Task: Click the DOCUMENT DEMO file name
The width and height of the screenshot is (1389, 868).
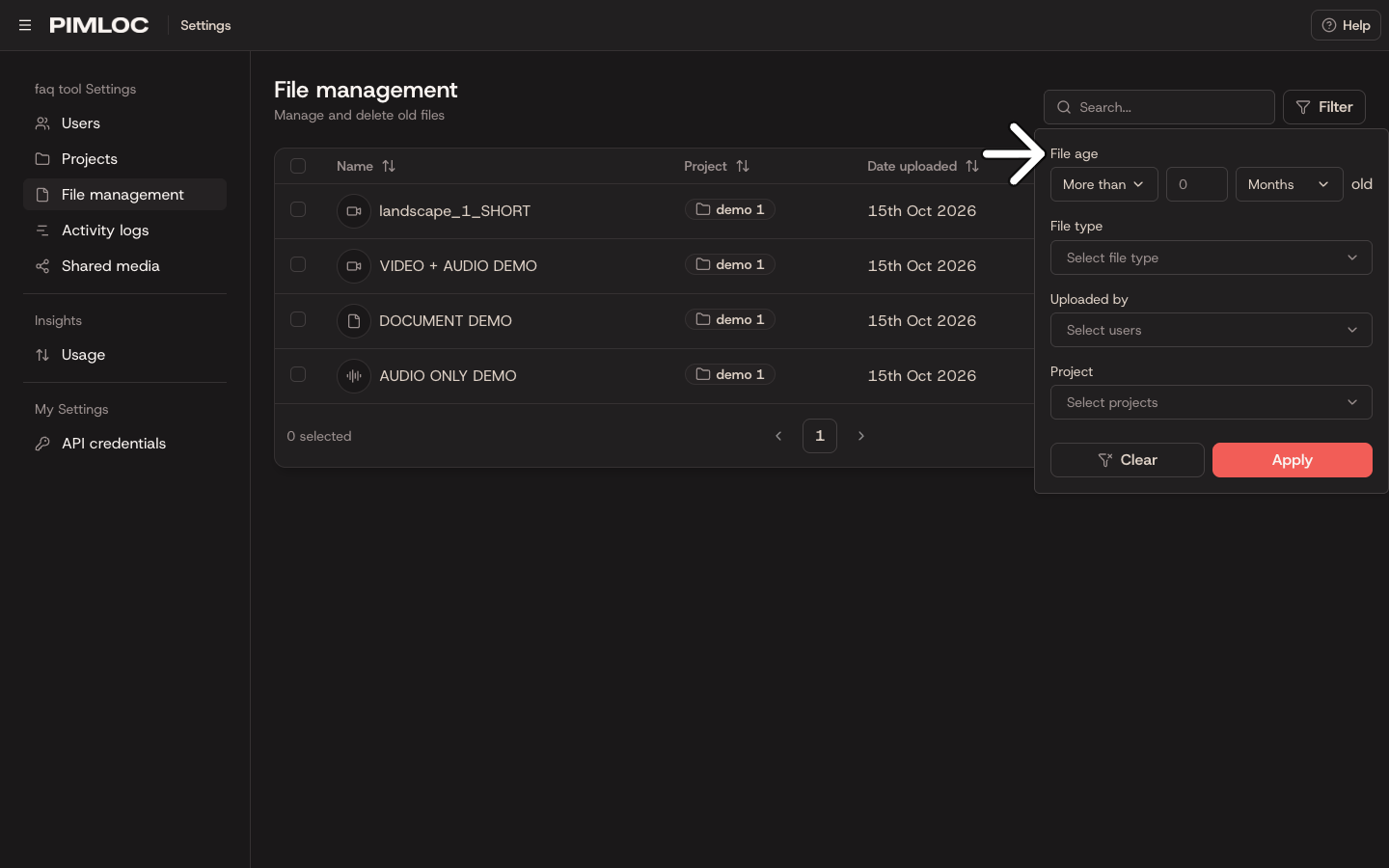Action: [446, 321]
